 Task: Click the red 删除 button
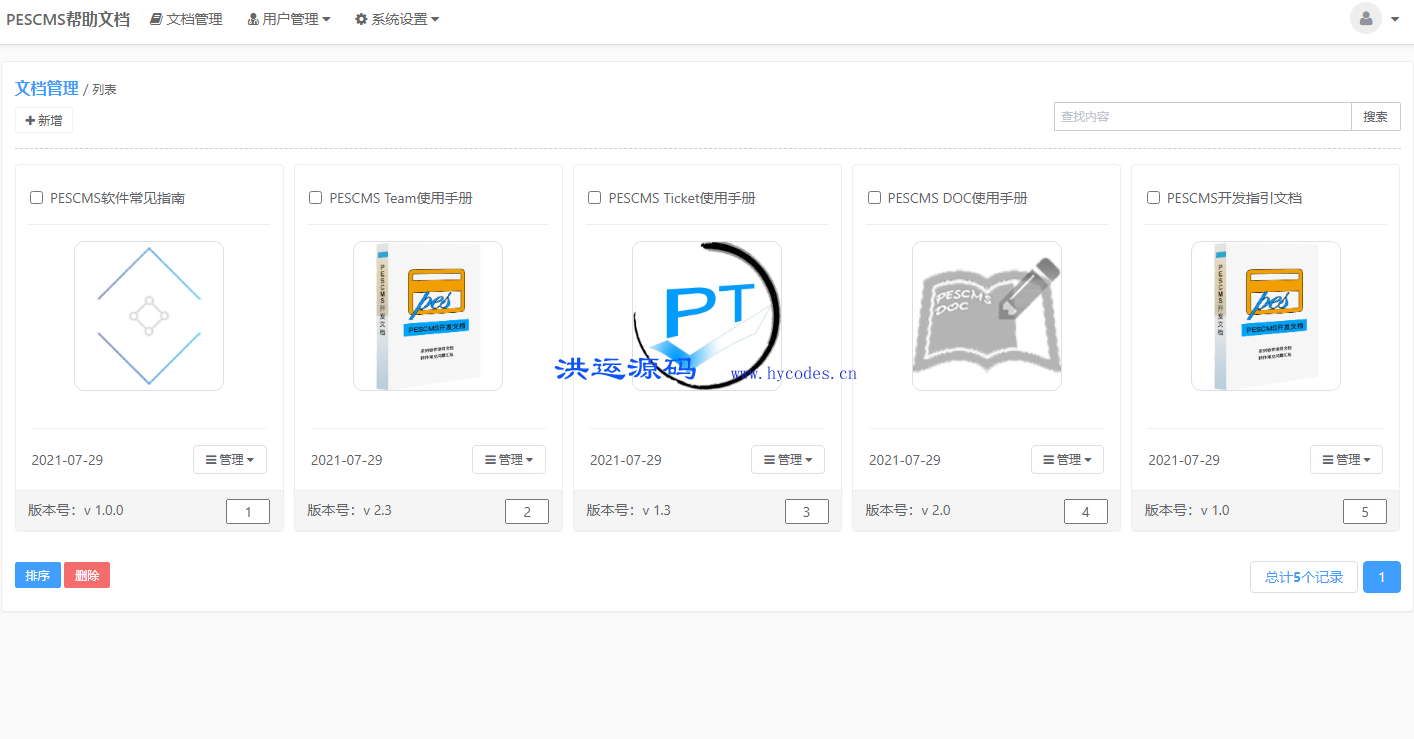87,575
